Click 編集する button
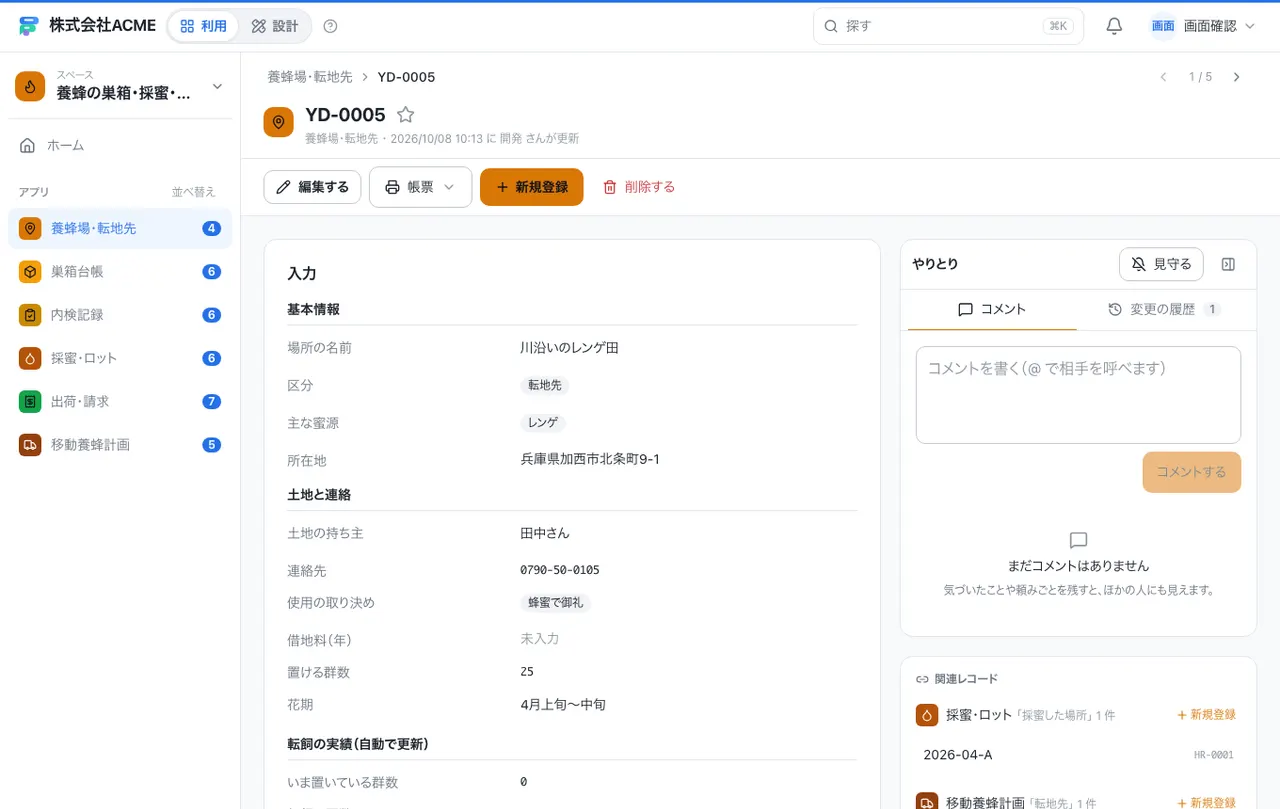The width and height of the screenshot is (1280, 809). point(312,187)
